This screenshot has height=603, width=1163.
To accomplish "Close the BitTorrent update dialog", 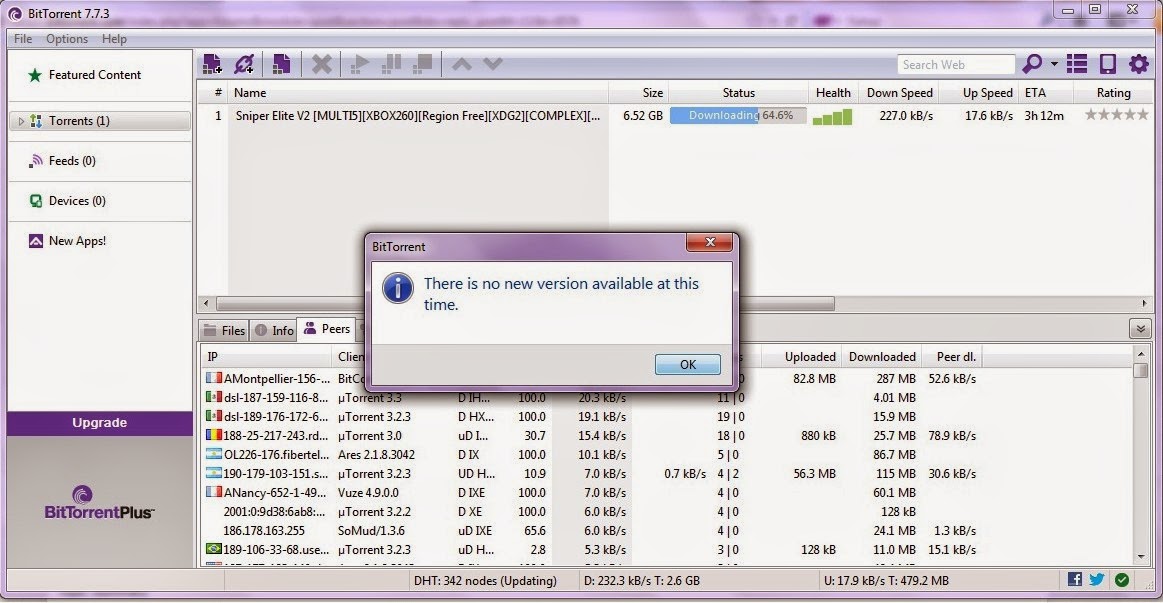I will pos(710,242).
